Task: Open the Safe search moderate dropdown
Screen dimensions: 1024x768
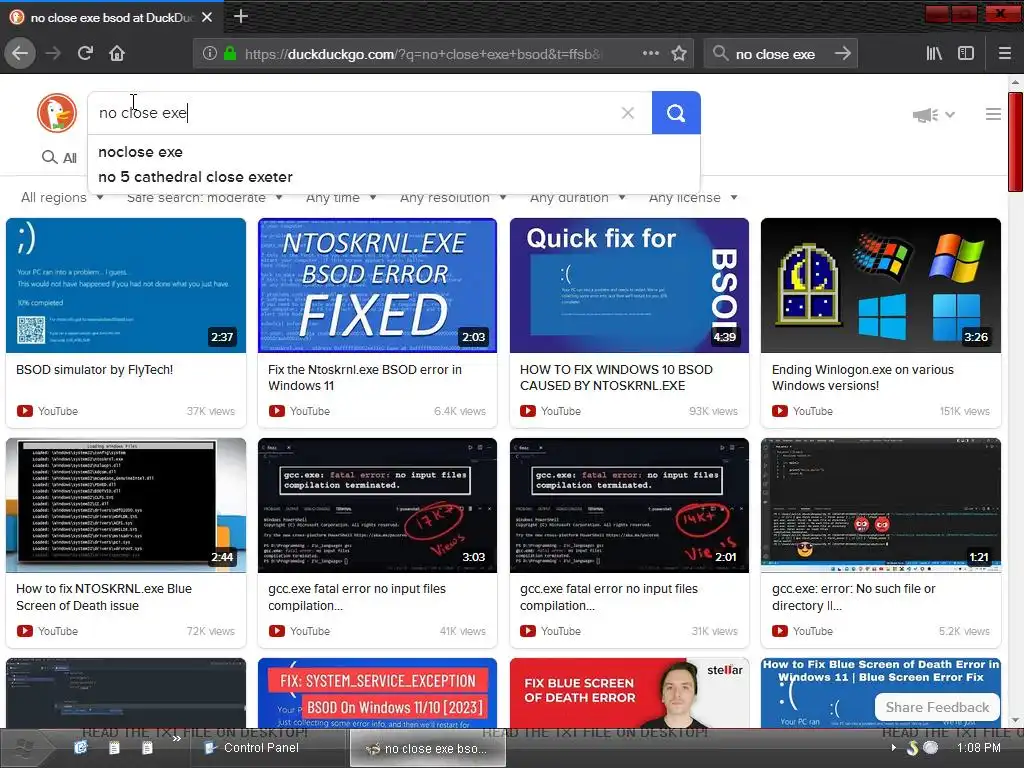Action: [x=204, y=197]
